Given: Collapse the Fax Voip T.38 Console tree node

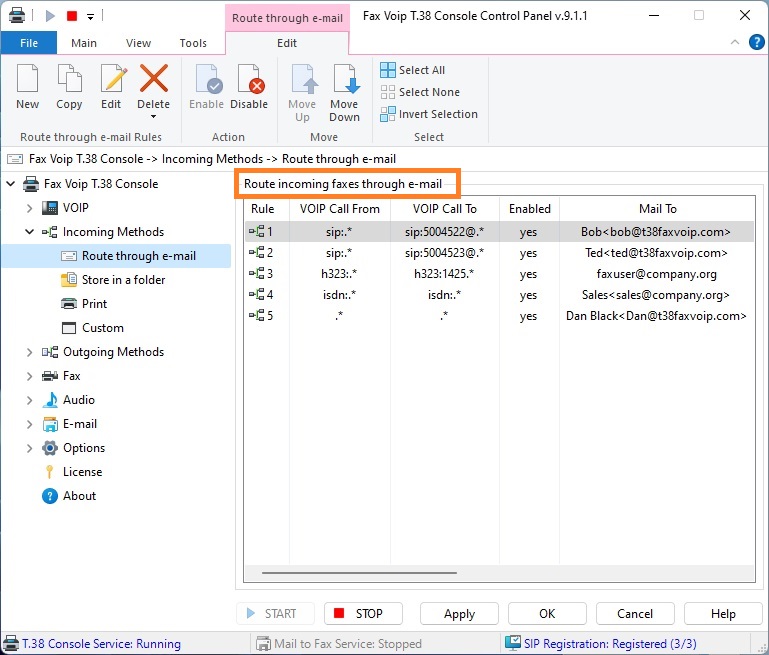Looking at the screenshot, I should coord(10,184).
